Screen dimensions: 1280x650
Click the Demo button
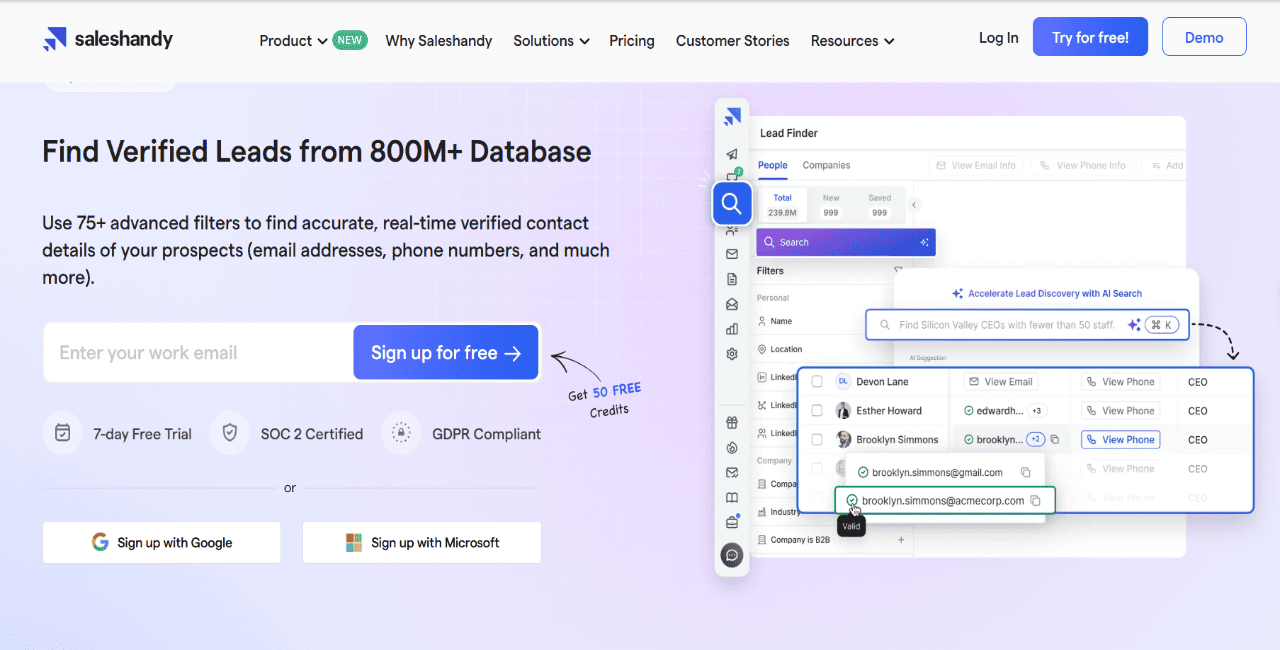pyautogui.click(x=1204, y=38)
